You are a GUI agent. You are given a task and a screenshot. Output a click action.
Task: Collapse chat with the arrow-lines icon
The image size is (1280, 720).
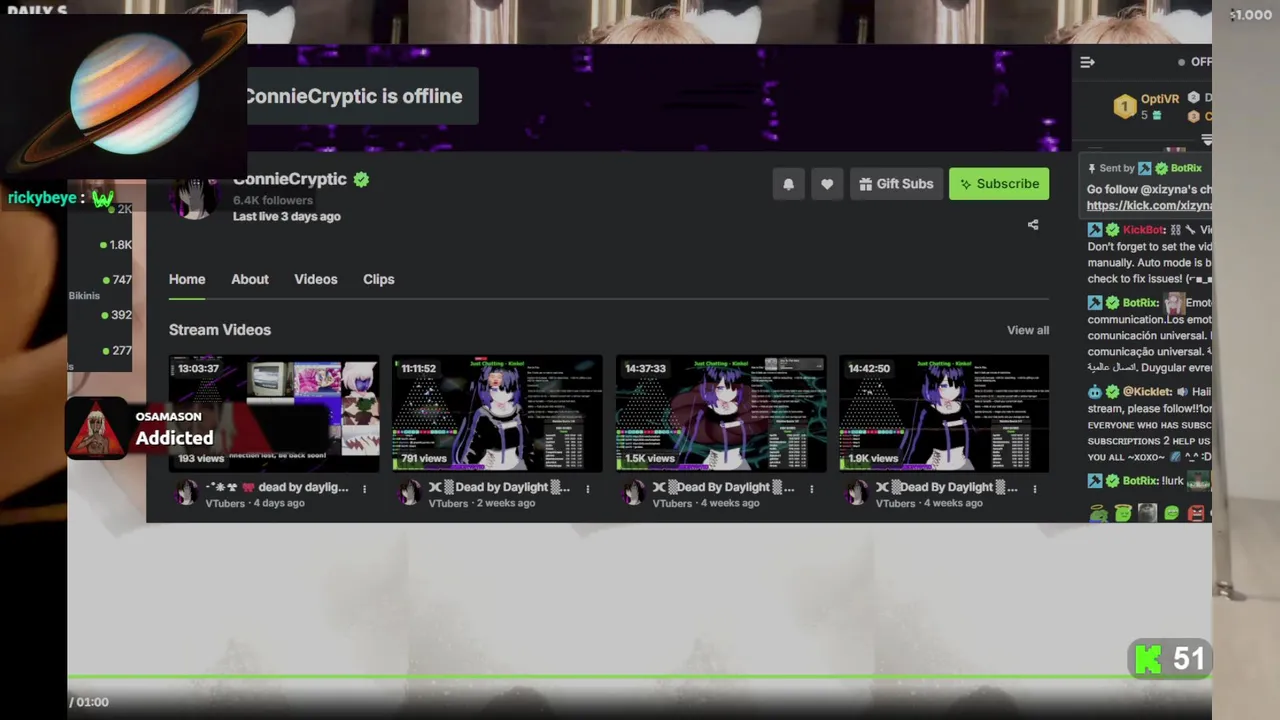click(x=1087, y=62)
